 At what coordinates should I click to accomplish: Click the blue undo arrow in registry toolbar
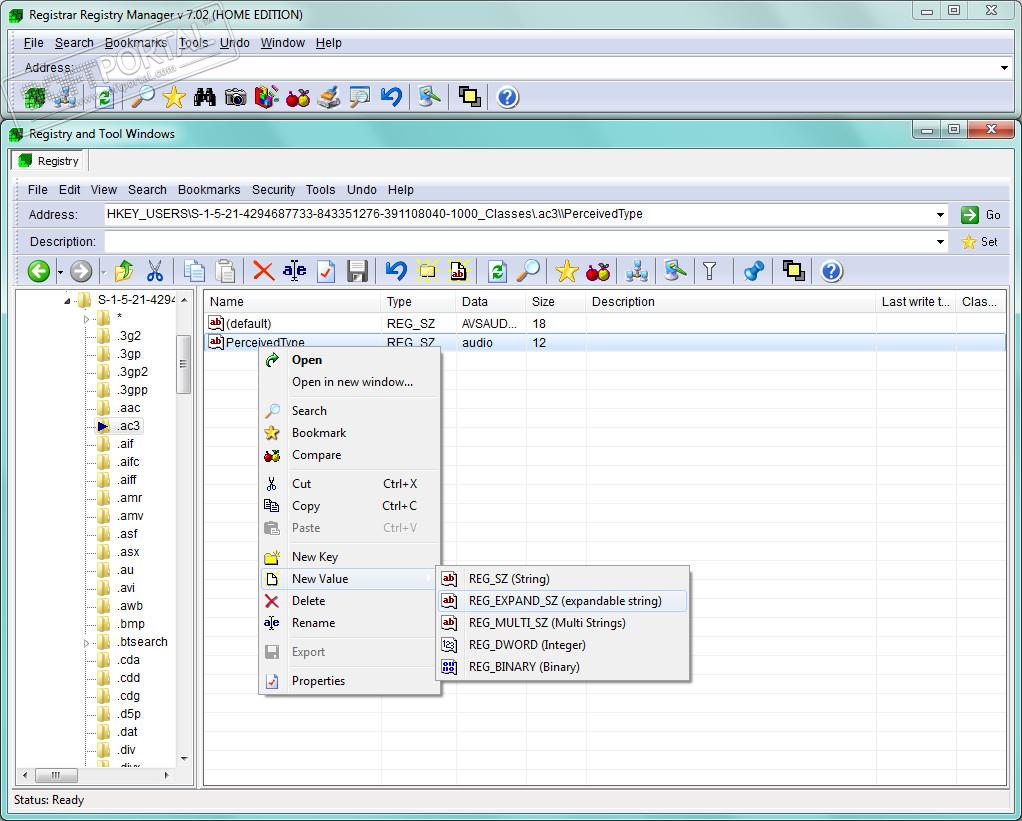[396, 271]
